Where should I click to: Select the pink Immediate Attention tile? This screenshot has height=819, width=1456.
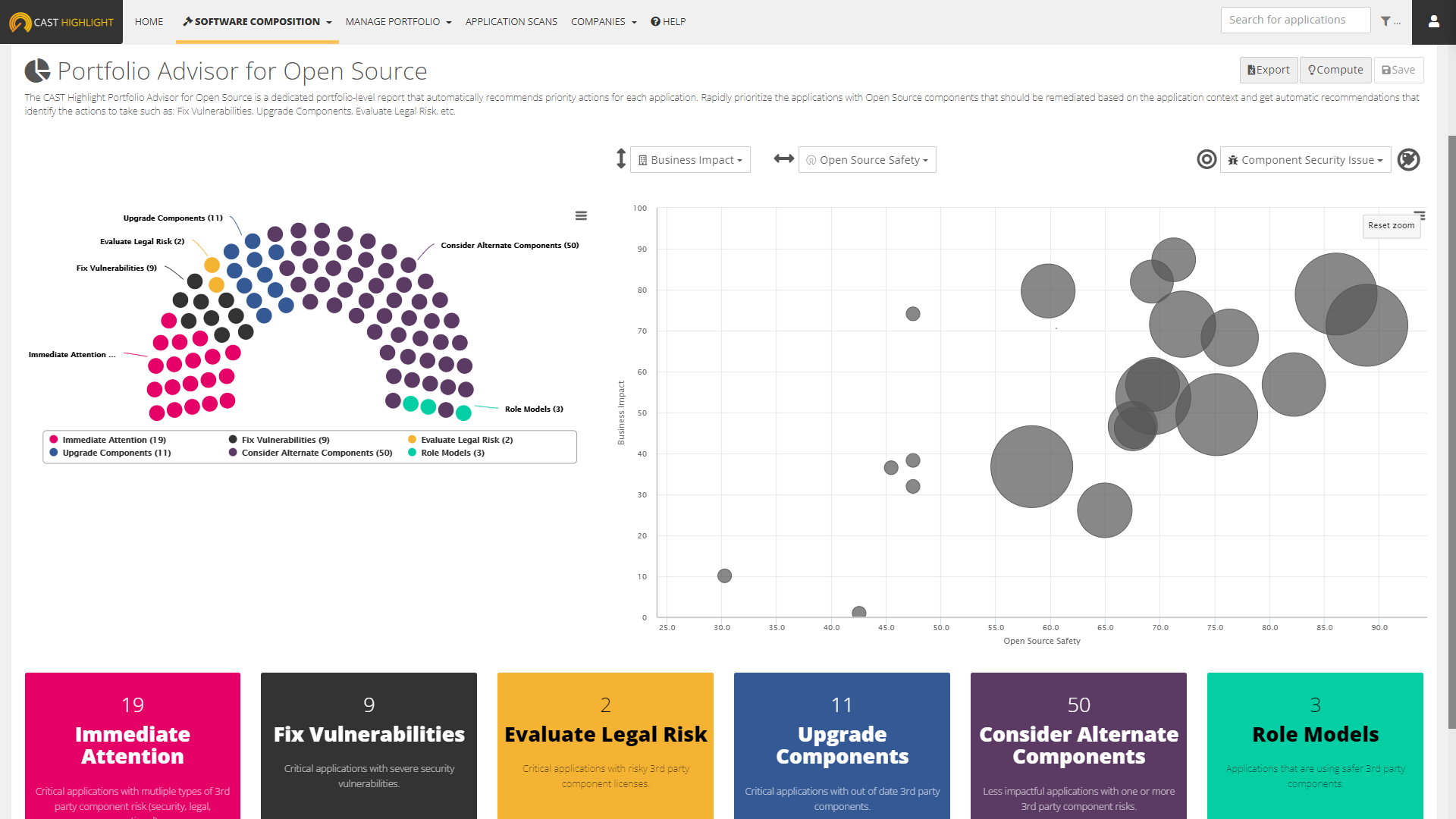tap(133, 745)
